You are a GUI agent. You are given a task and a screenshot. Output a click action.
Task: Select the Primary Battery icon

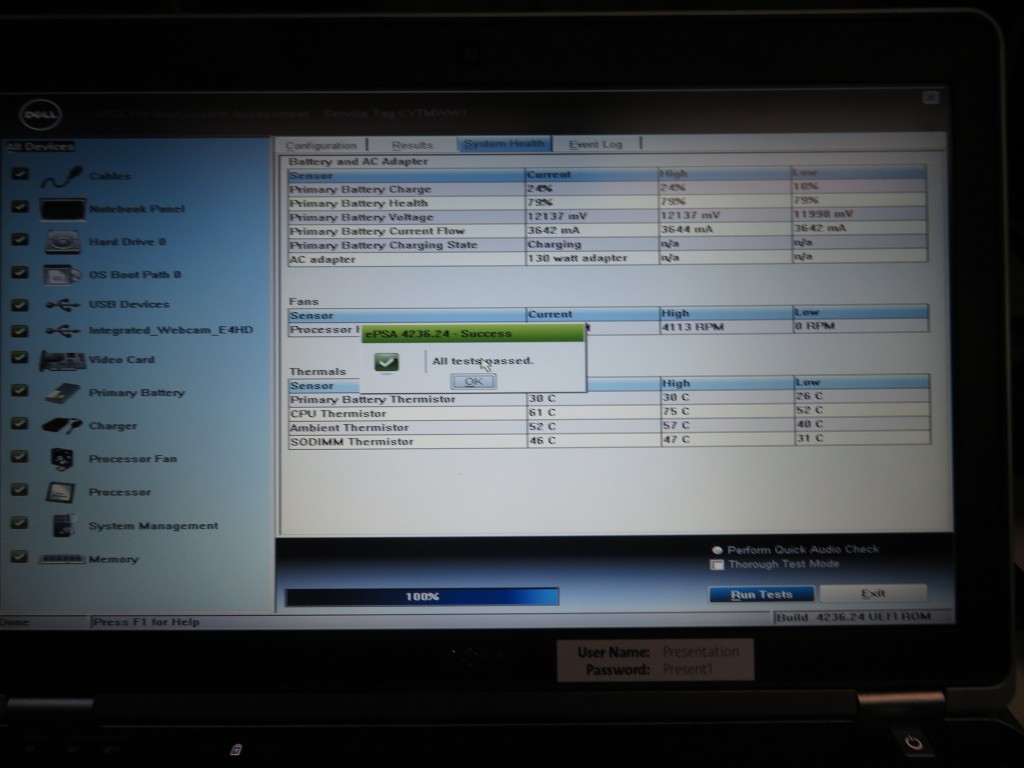63,393
